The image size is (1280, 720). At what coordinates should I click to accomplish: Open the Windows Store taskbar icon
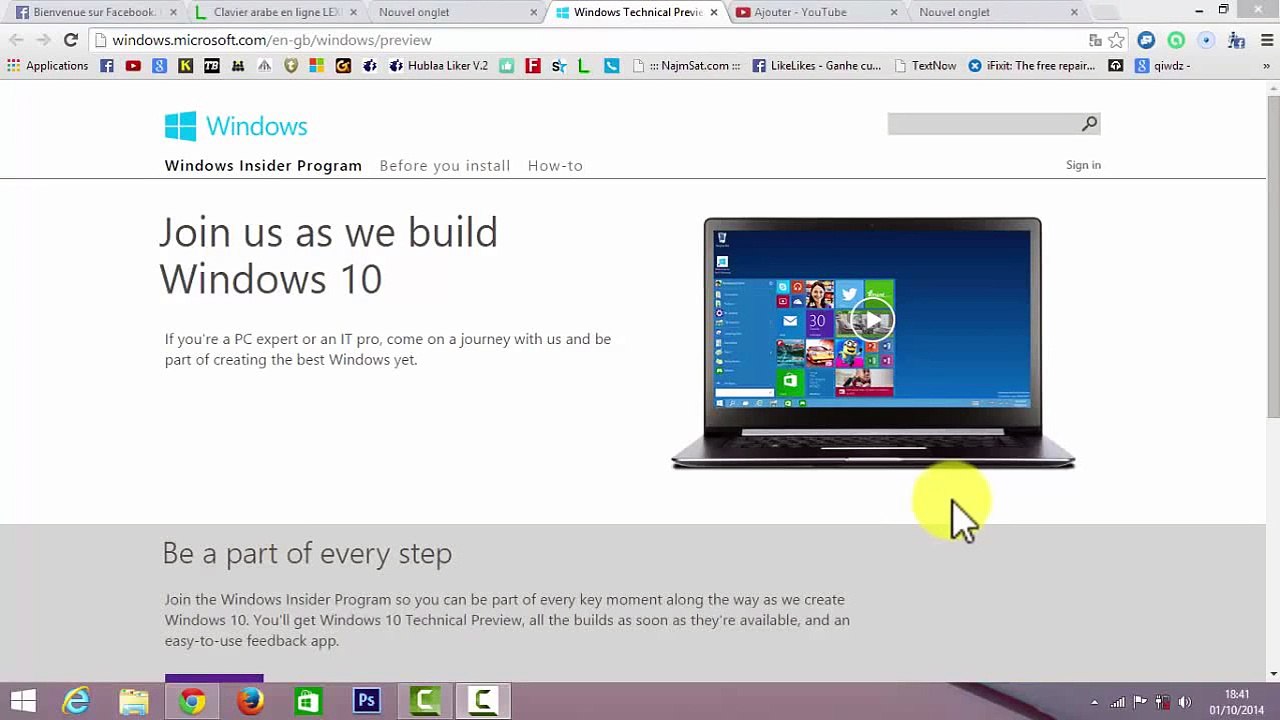[308, 701]
